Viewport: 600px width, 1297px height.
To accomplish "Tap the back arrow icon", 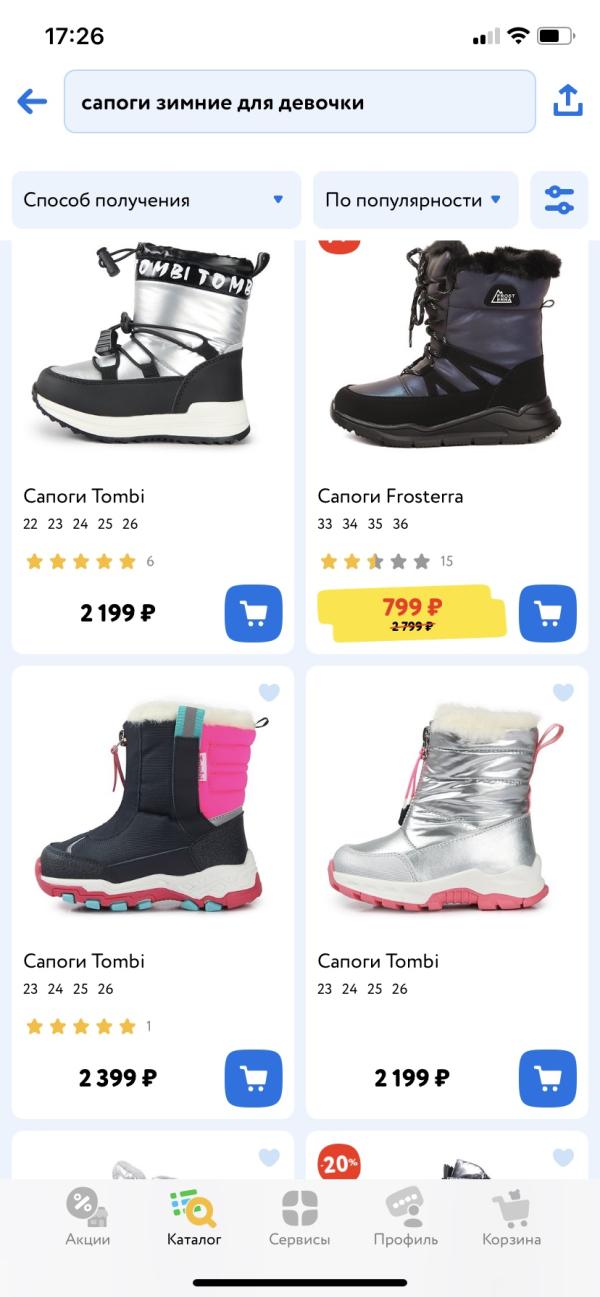I will [x=32, y=101].
